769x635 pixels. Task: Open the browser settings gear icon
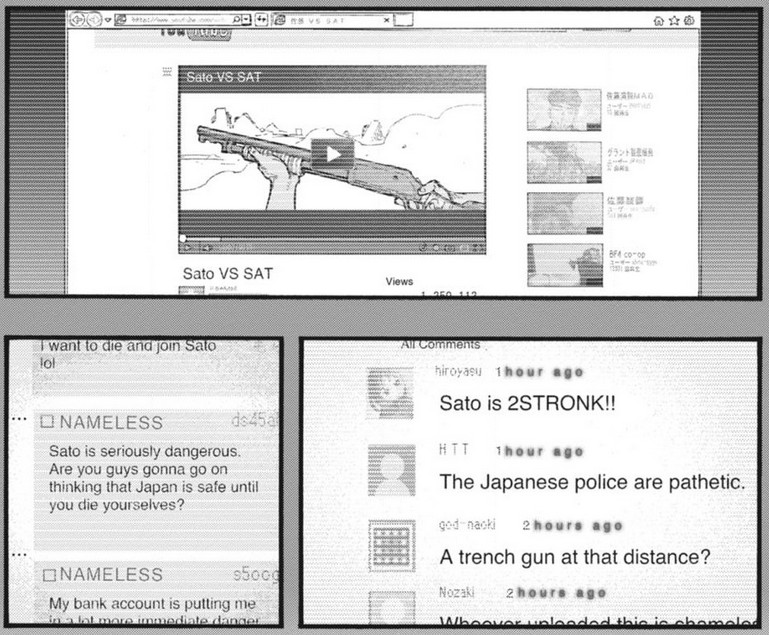tap(689, 19)
